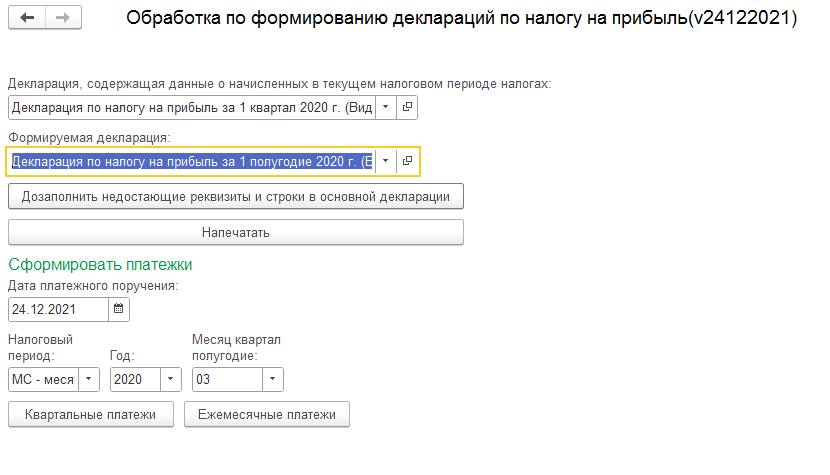Expand the 1 квартал 2020 declaration dropdown
This screenshot has width=830, height=475.
[x=386, y=108]
